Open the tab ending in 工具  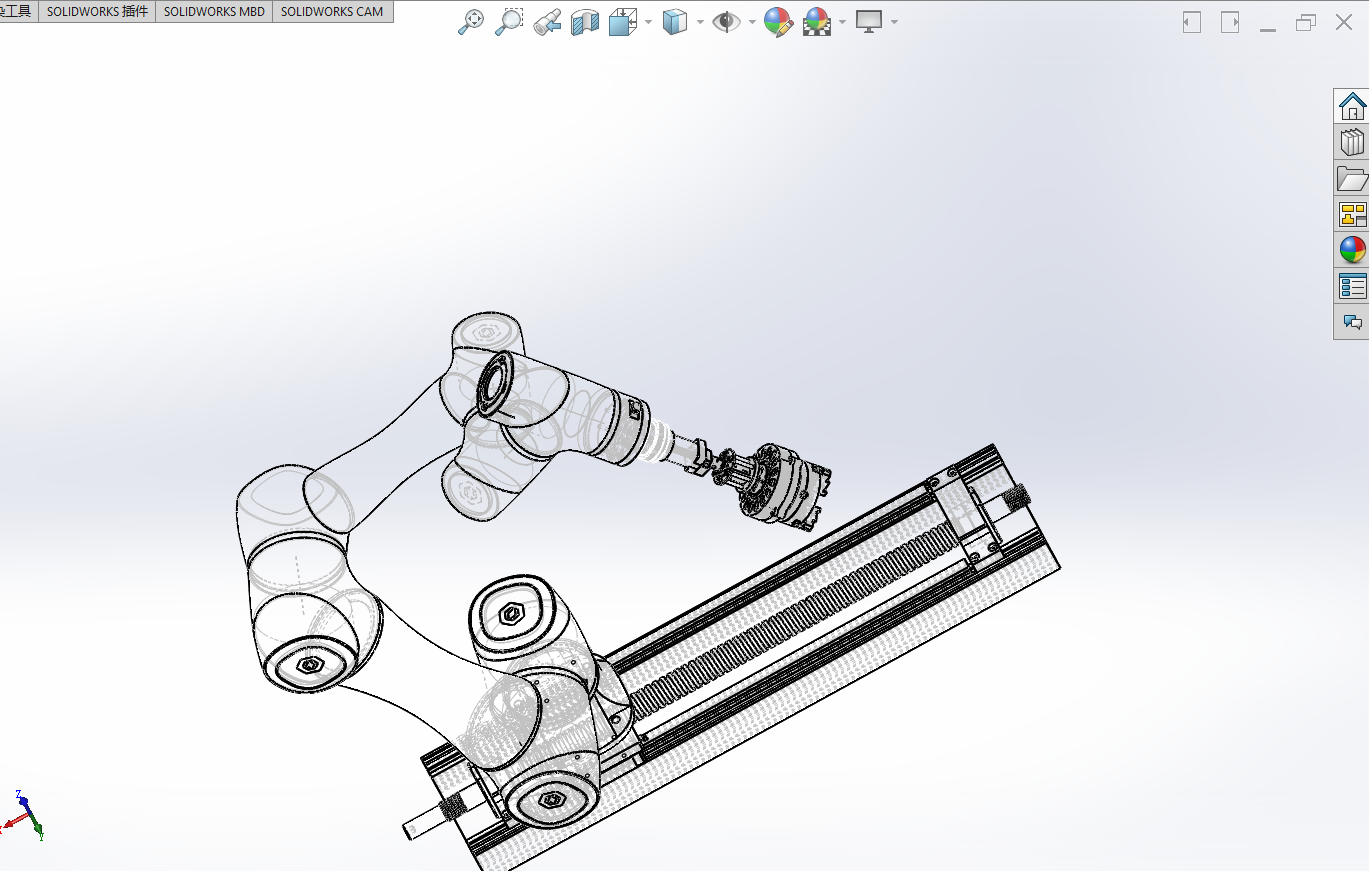coord(19,12)
